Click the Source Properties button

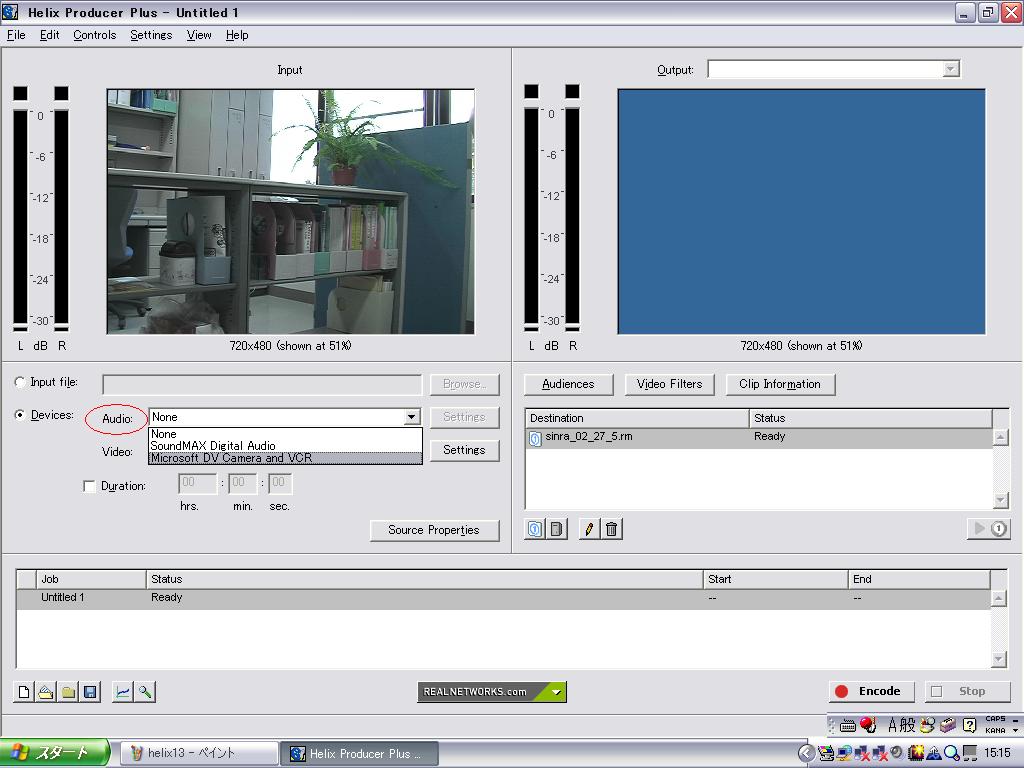[x=434, y=530]
